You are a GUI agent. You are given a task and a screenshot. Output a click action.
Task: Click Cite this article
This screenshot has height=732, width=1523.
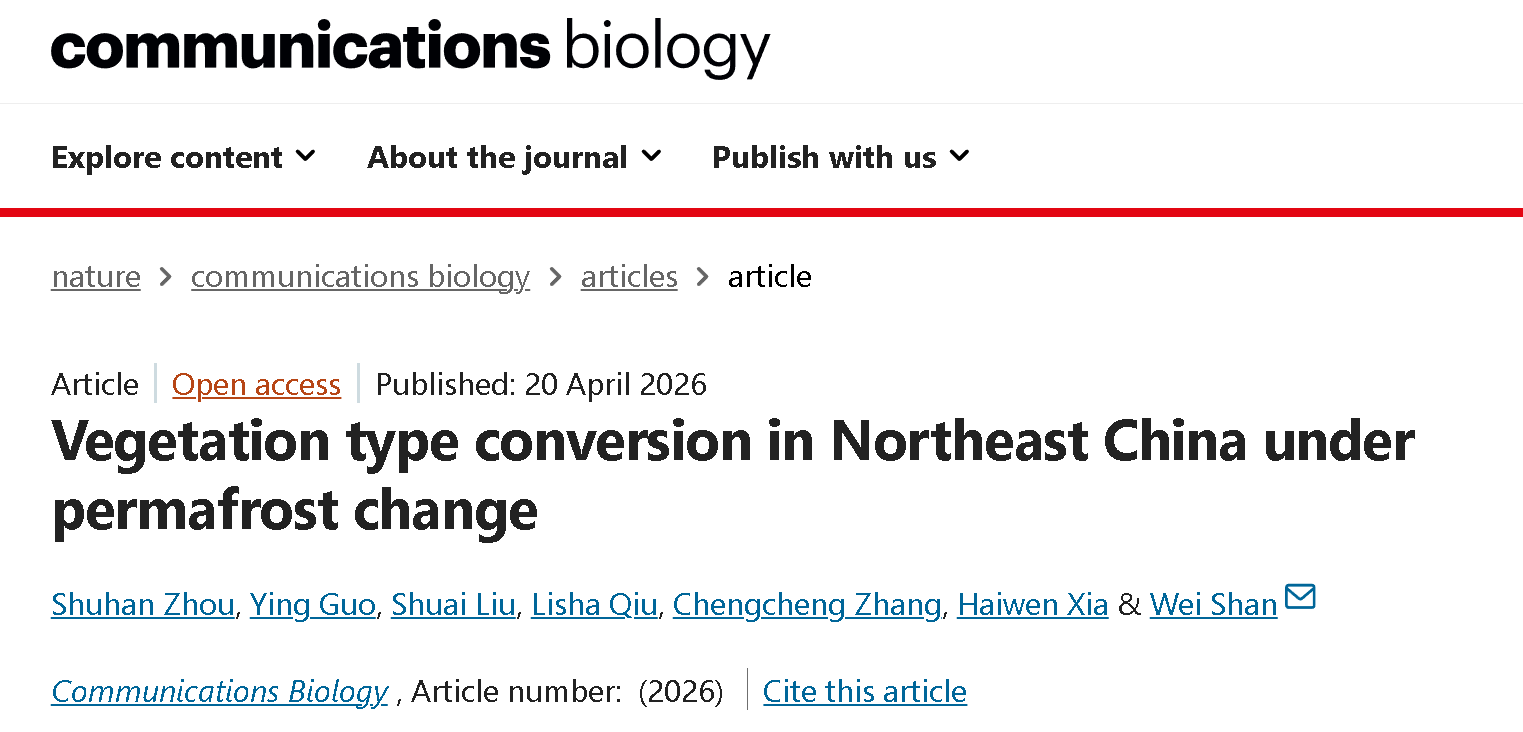(x=864, y=691)
